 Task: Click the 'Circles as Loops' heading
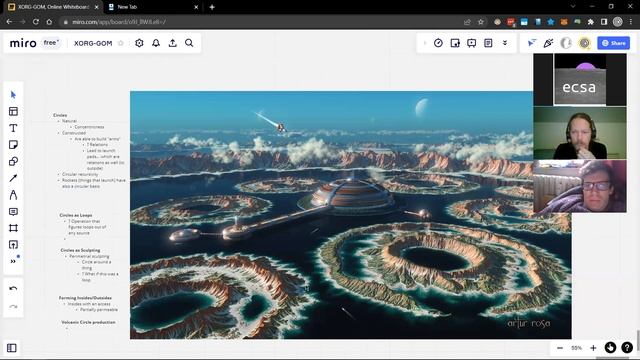76,215
